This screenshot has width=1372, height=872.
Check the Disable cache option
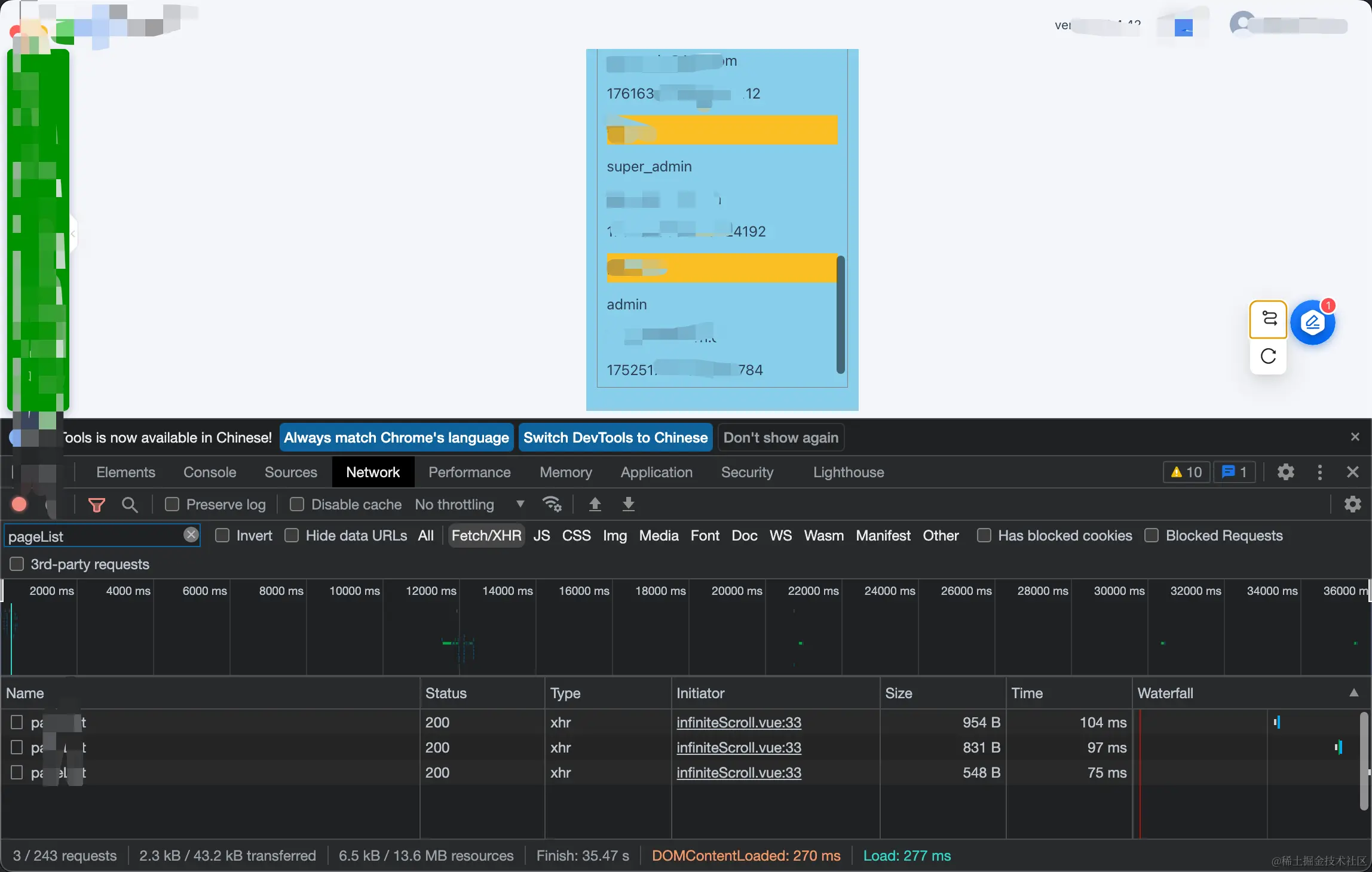point(297,505)
